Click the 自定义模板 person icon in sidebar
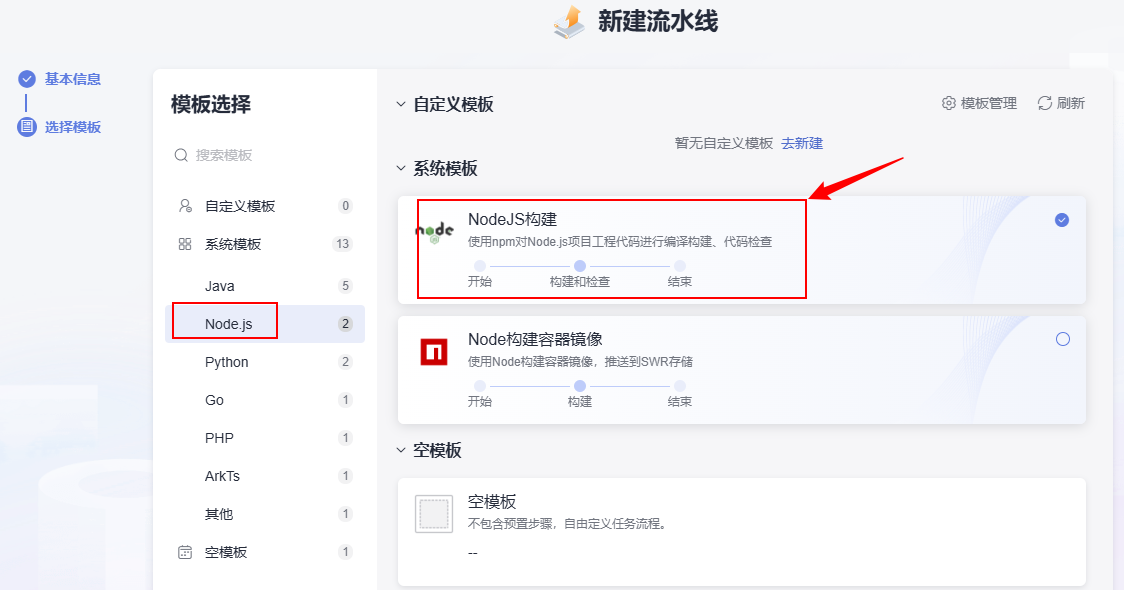This screenshot has height=590, width=1124. click(x=185, y=206)
